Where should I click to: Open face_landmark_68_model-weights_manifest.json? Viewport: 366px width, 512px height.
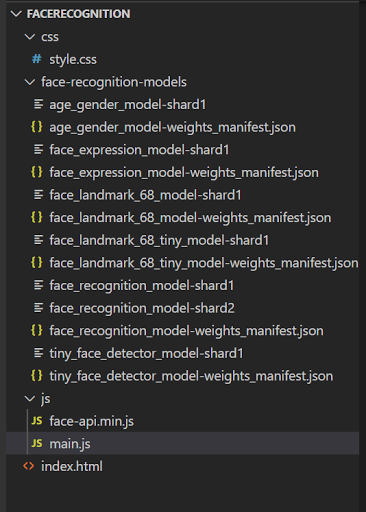tap(190, 218)
